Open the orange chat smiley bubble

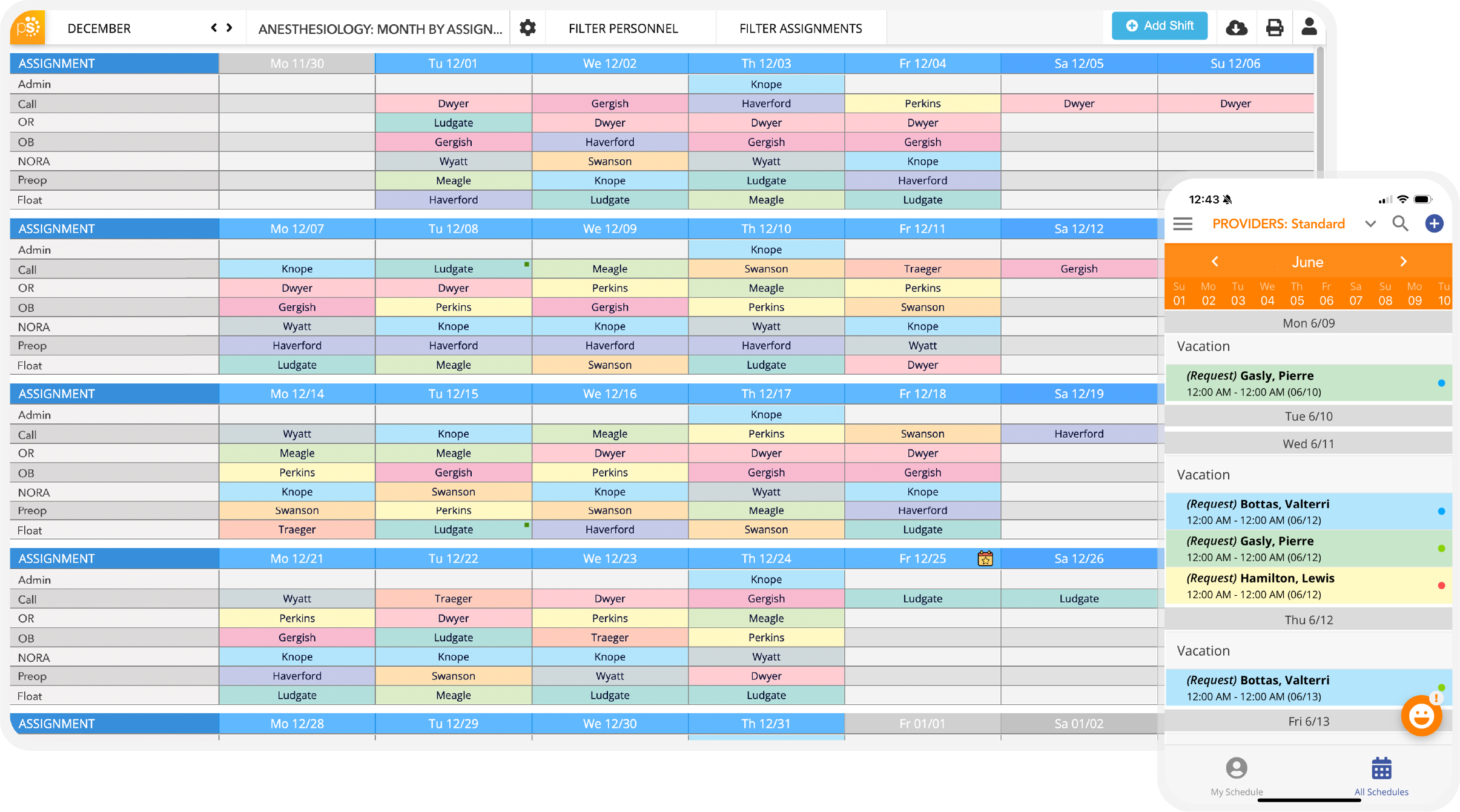point(1421,716)
